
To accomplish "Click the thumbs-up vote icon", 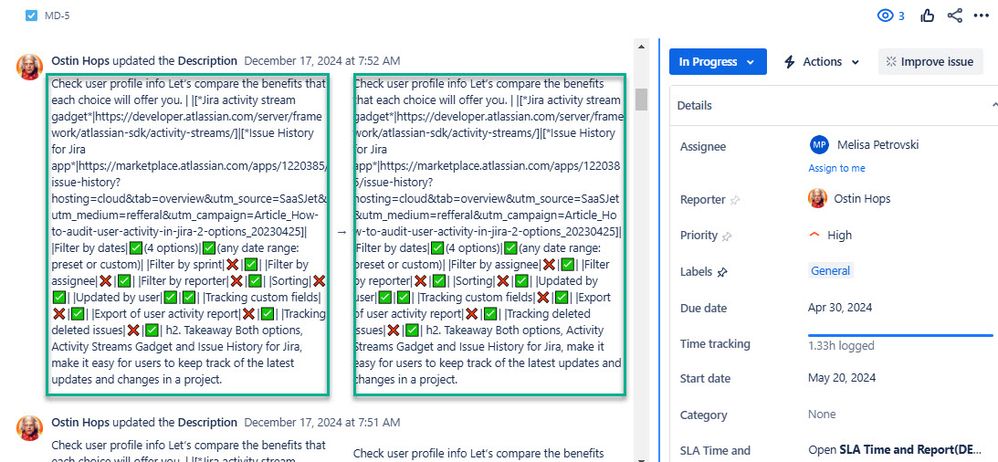I will [927, 15].
